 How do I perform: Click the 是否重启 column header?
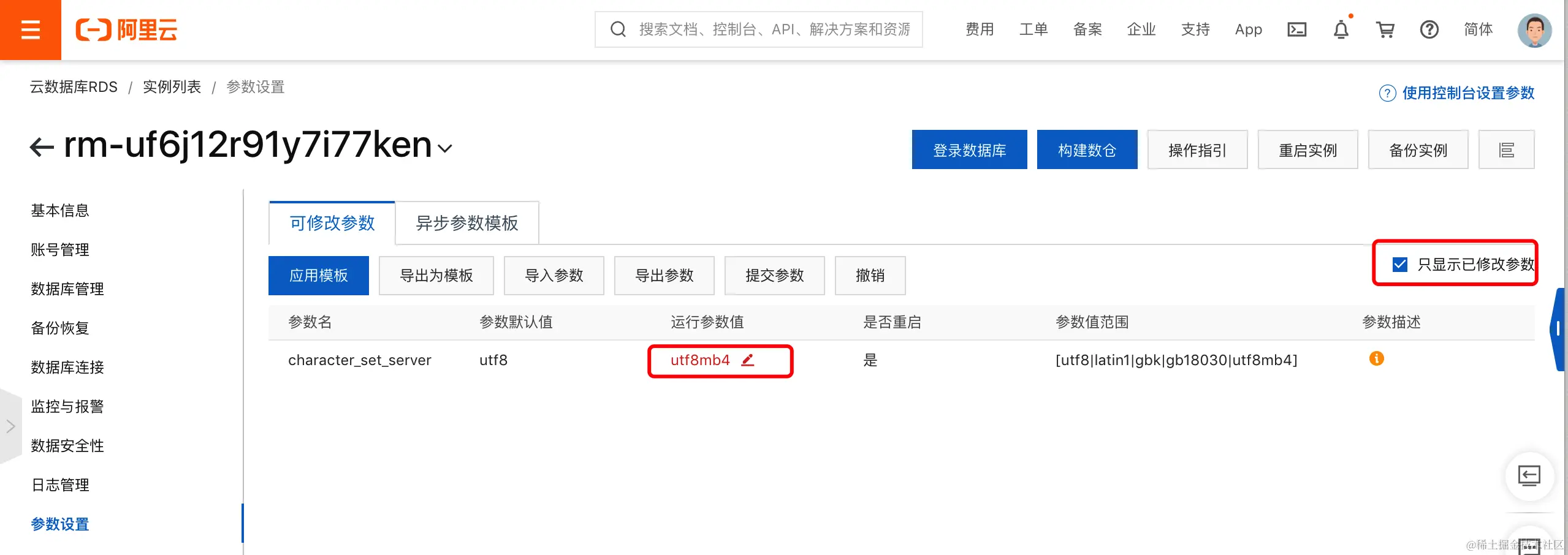click(892, 322)
